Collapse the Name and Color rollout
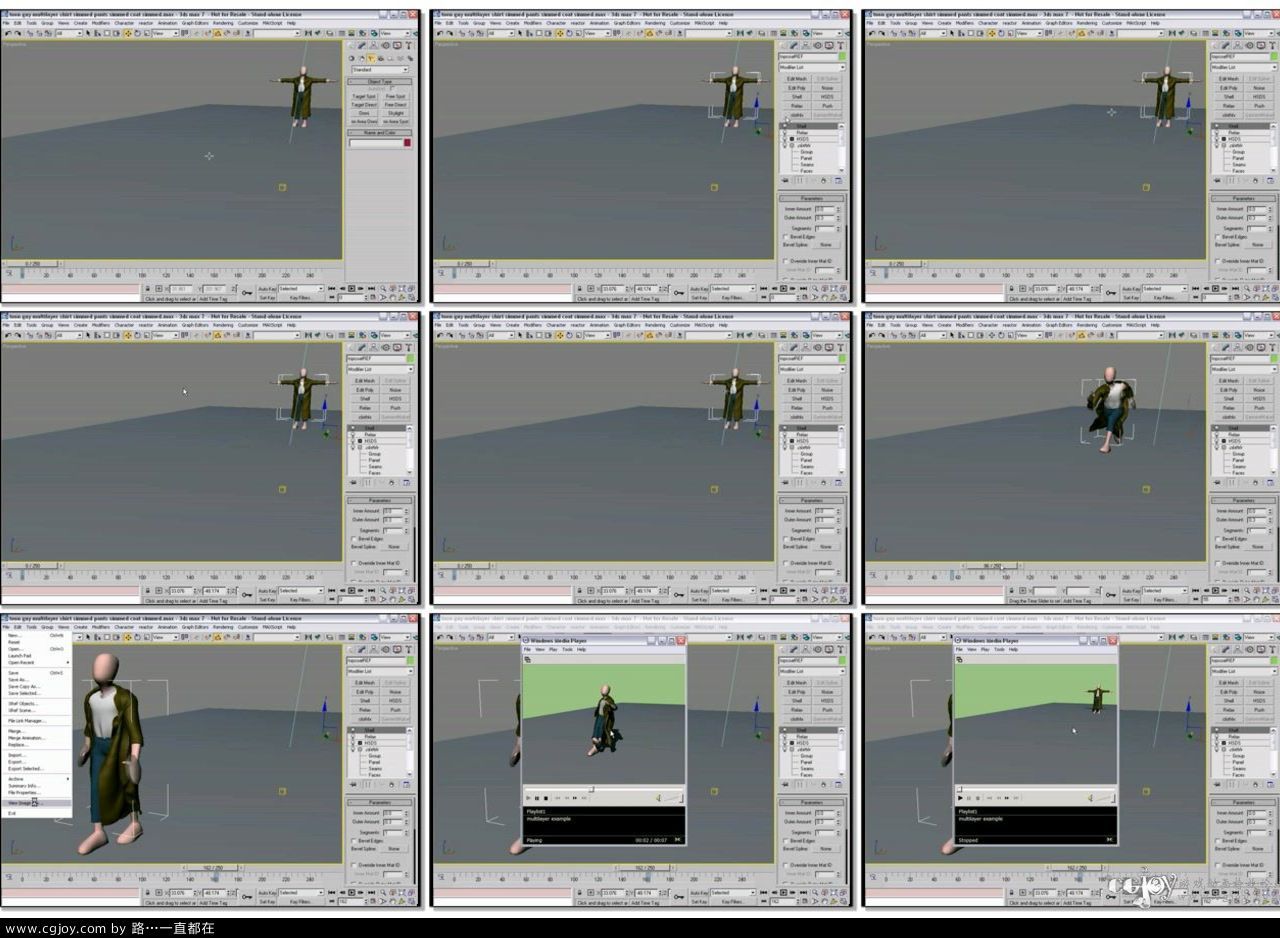 point(379,133)
